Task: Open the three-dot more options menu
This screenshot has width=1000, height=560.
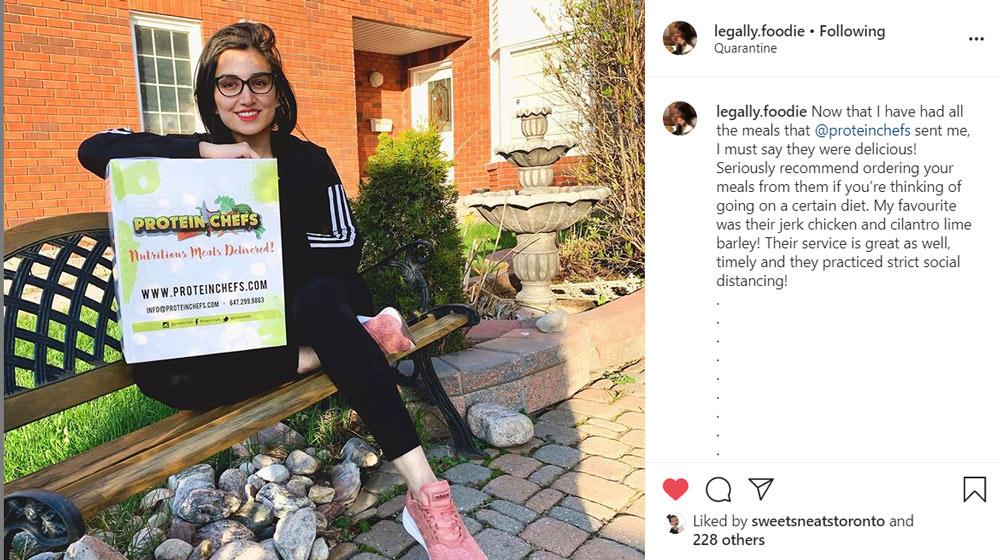Action: point(976,39)
